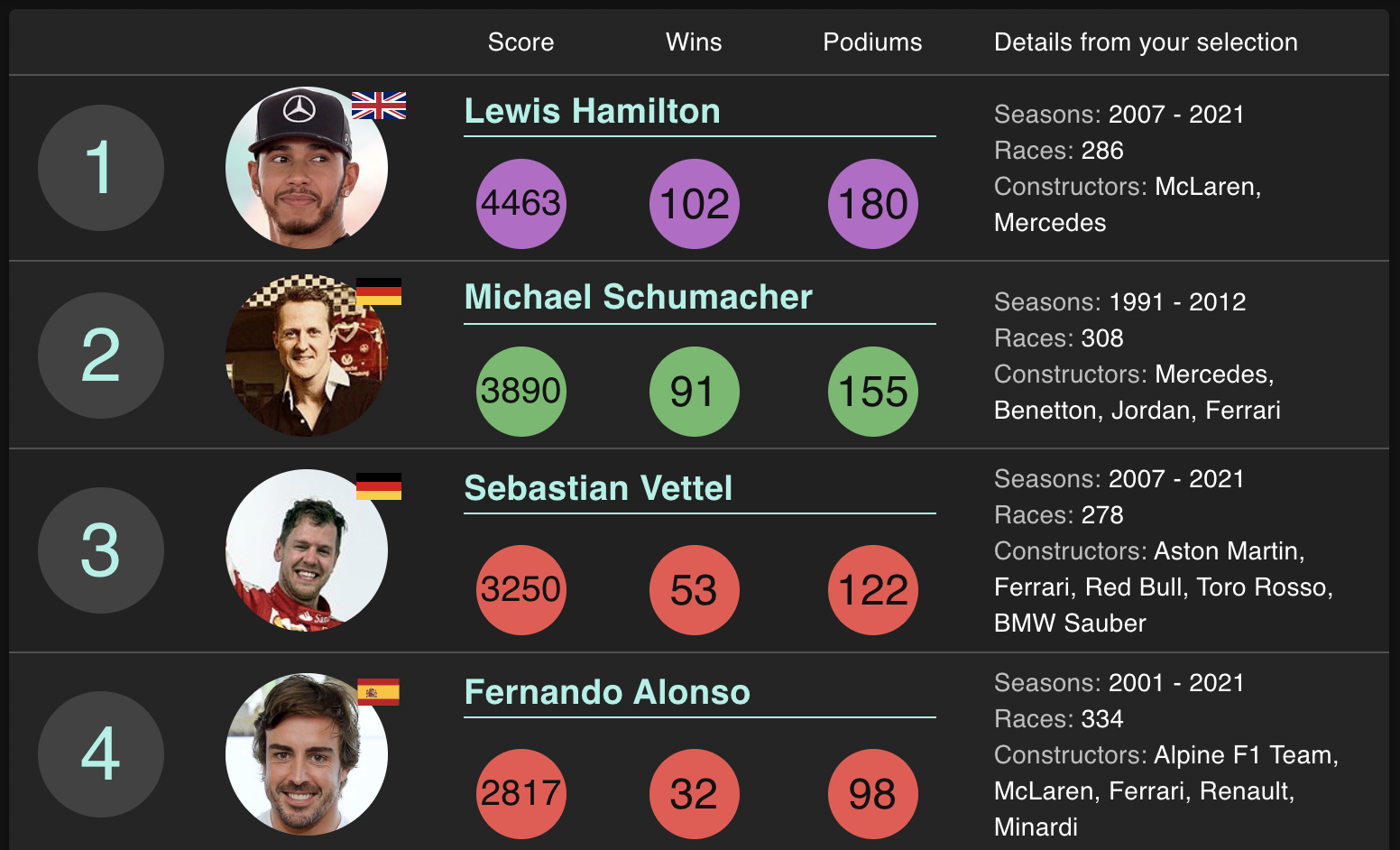Click Alonso's red 98 podiums bubble
The image size is (1400, 850).
point(872,794)
